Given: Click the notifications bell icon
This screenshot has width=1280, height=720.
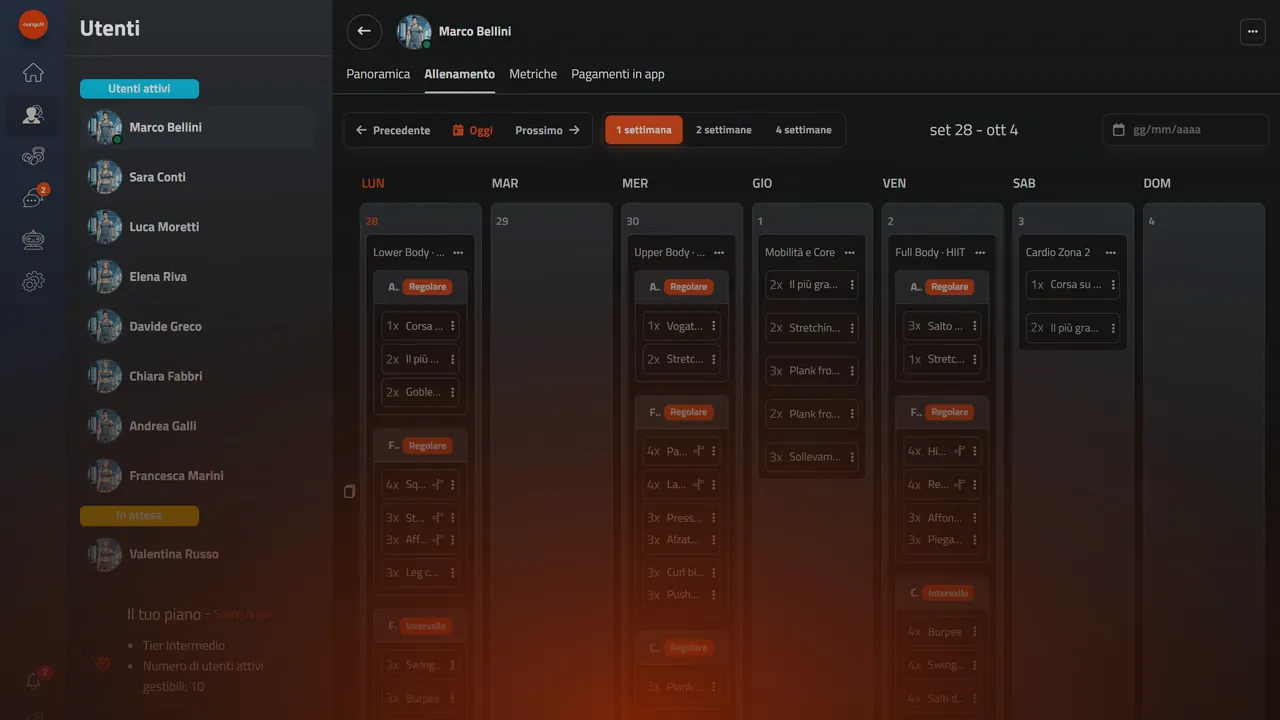Looking at the screenshot, I should 33,681.
